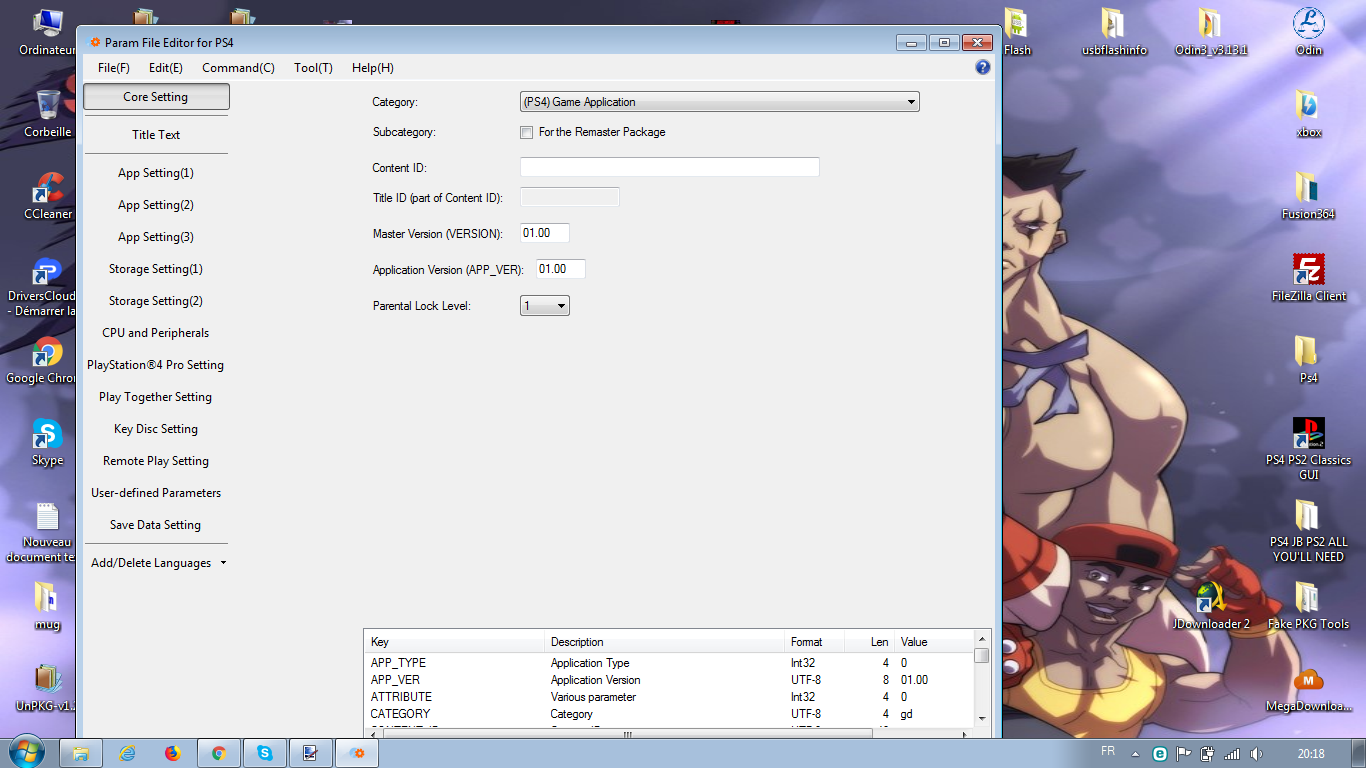Enable For the Remaster Package checkbox
1366x768 pixels.
click(x=526, y=133)
